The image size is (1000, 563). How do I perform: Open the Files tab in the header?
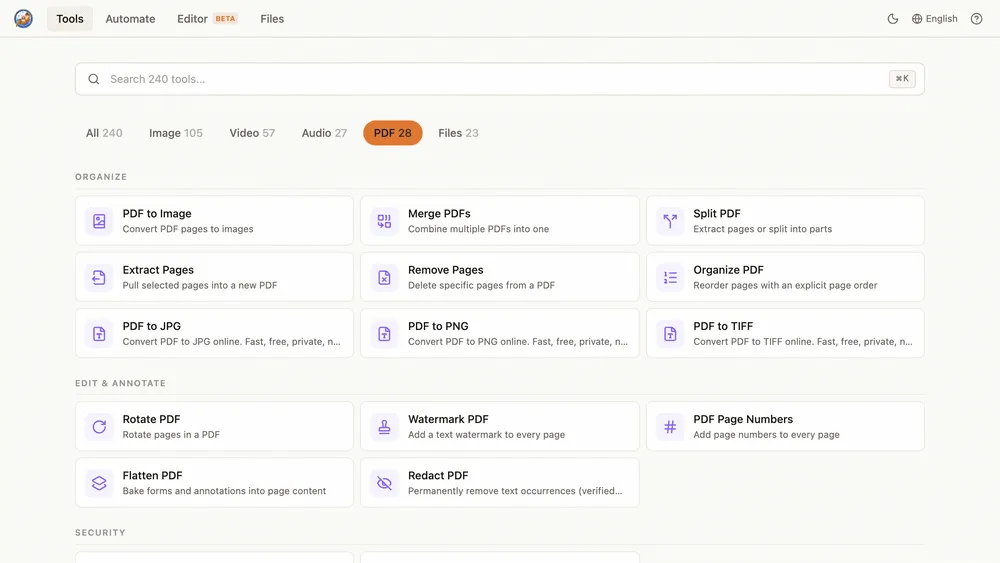pos(272,18)
